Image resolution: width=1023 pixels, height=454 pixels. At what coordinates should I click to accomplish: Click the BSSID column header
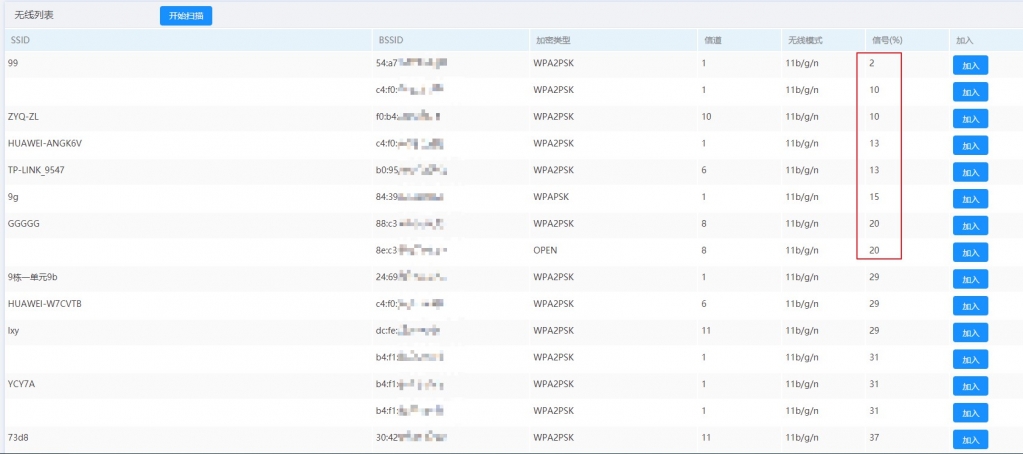[390, 40]
